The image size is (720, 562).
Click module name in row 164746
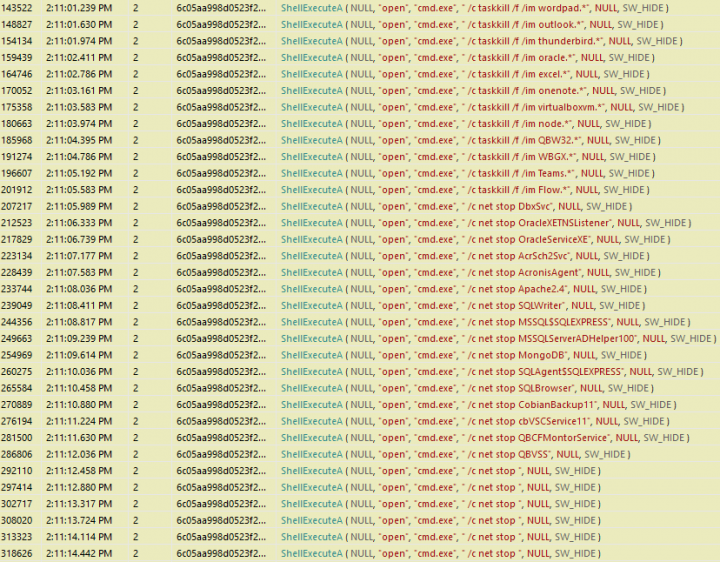221,74
